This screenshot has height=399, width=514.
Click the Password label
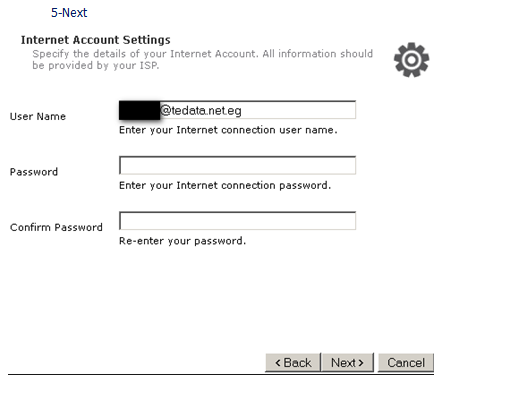click(x=34, y=172)
